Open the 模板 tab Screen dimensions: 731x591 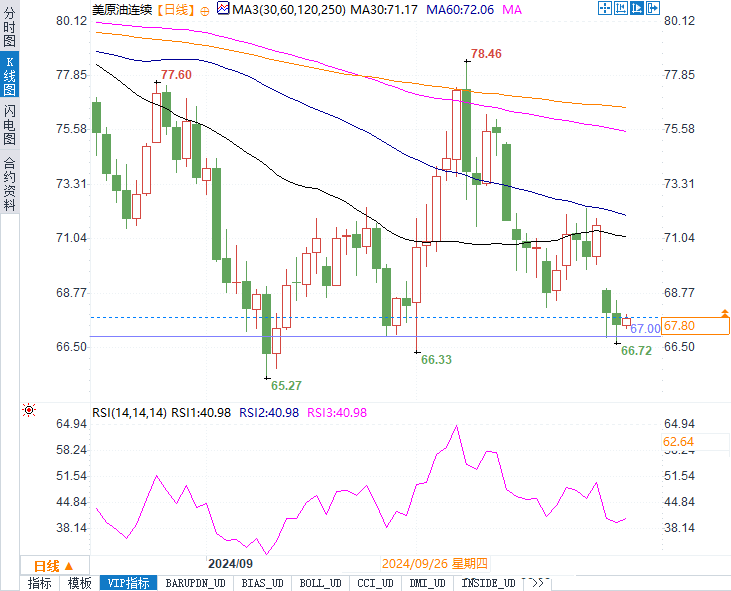(79, 583)
